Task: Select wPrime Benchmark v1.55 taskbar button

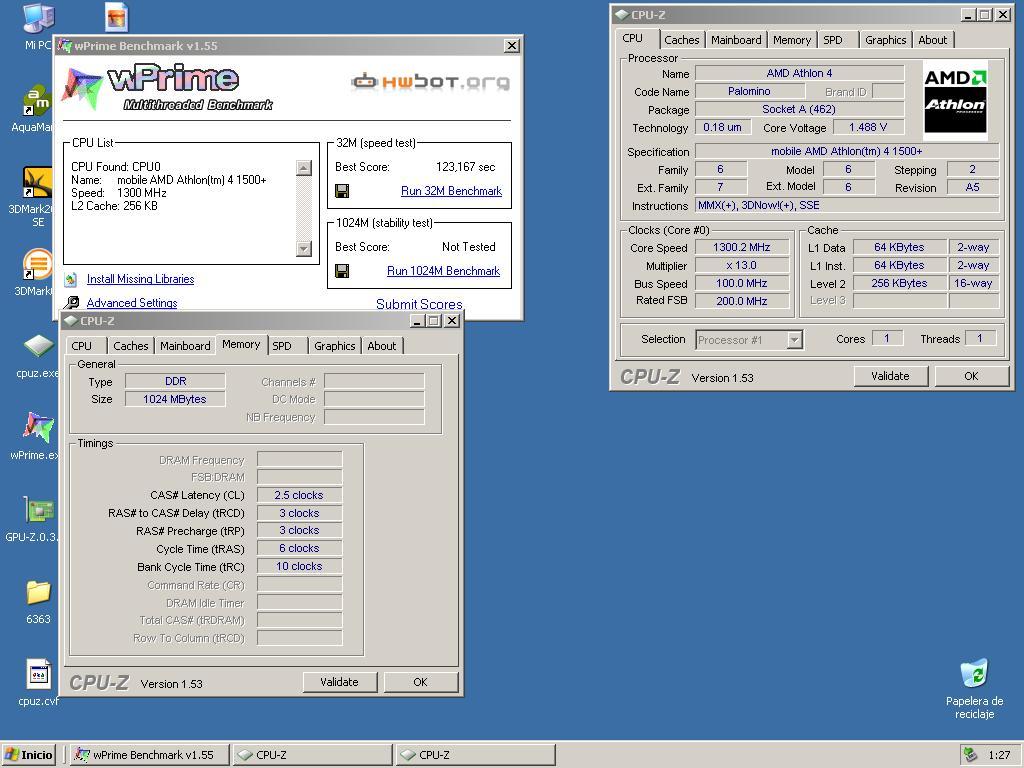Action: [x=150, y=755]
